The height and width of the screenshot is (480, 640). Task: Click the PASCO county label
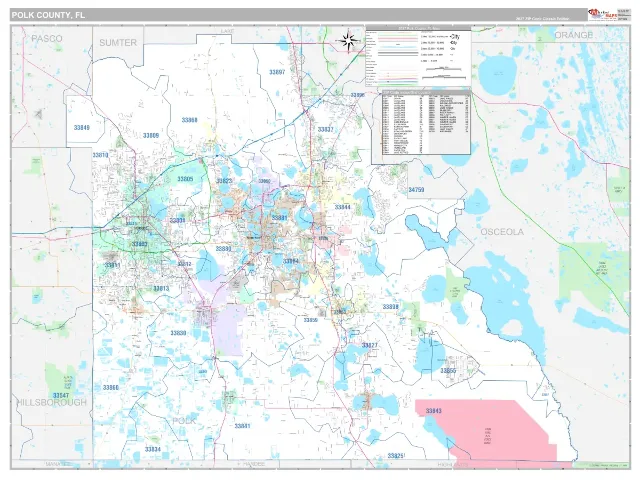47,39
